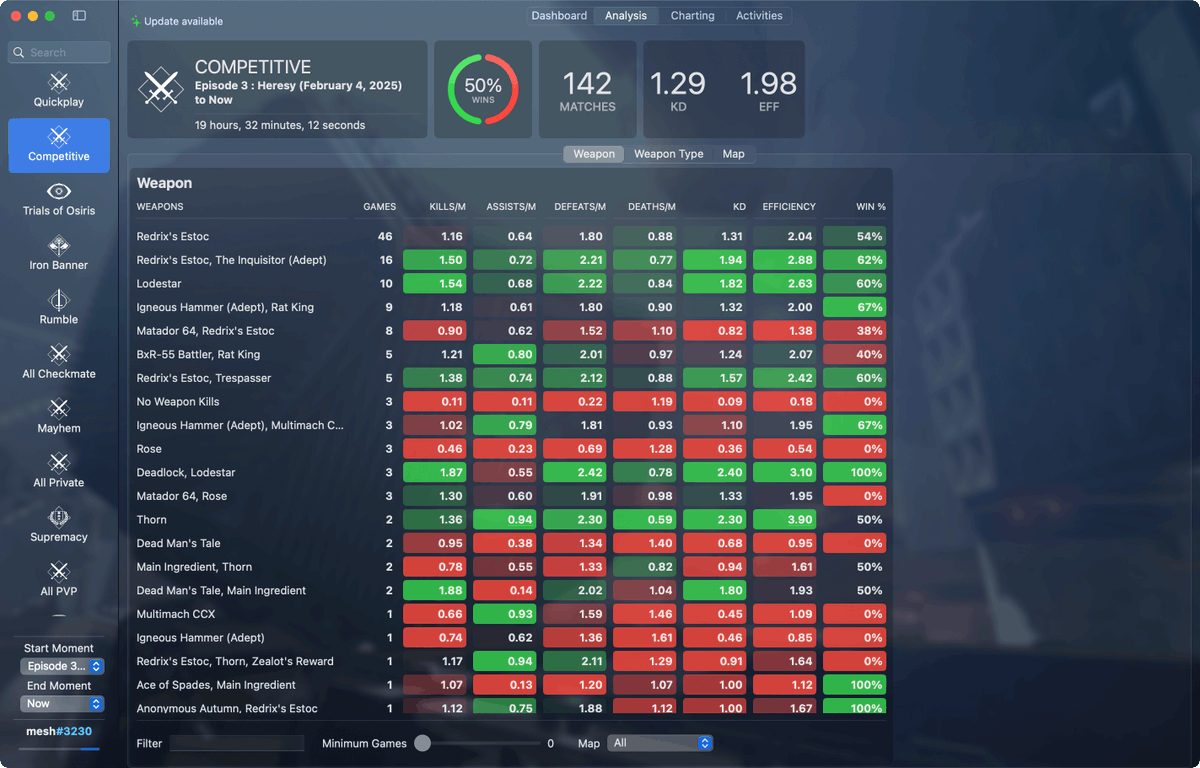Image resolution: width=1200 pixels, height=768 pixels.
Task: Select the Quickplay crossed-swords icon
Action: (59, 82)
